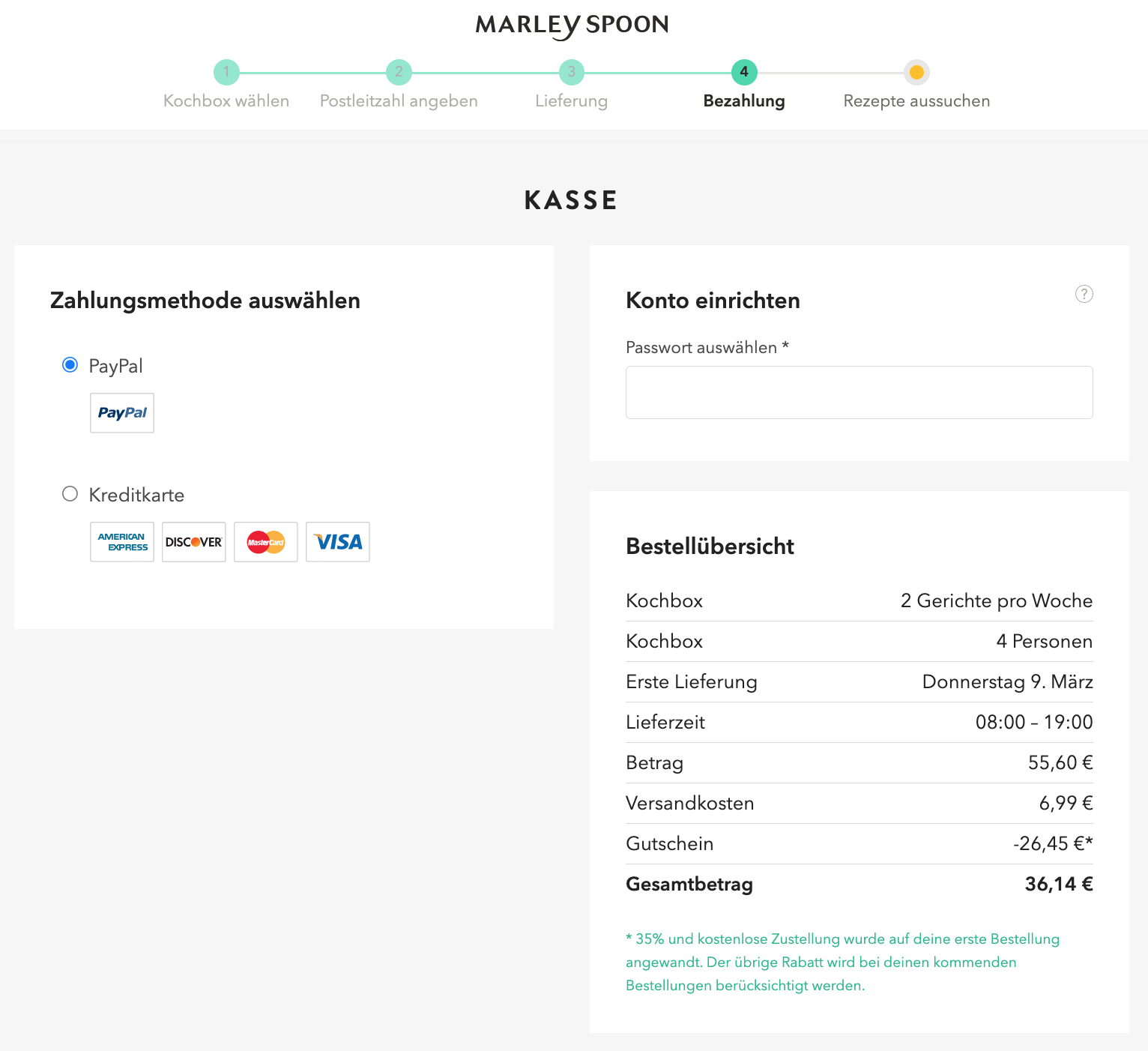
Task: Select PayPal as payment method
Action: 70,365
